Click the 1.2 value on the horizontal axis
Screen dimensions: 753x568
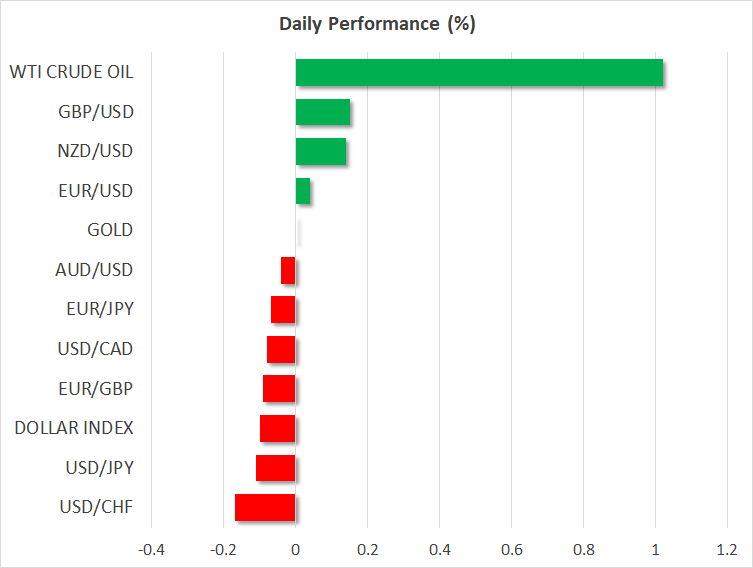coord(726,549)
